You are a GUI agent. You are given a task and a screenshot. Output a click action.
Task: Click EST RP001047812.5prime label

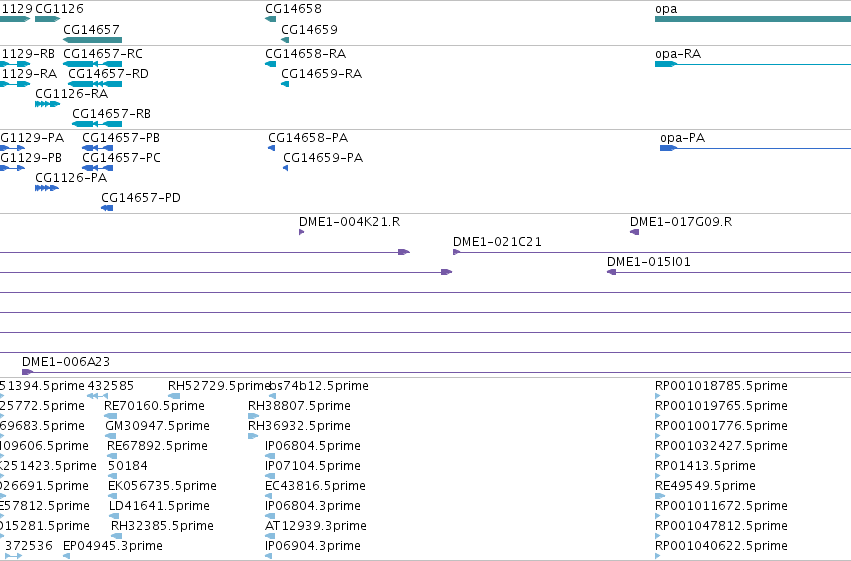(721, 526)
